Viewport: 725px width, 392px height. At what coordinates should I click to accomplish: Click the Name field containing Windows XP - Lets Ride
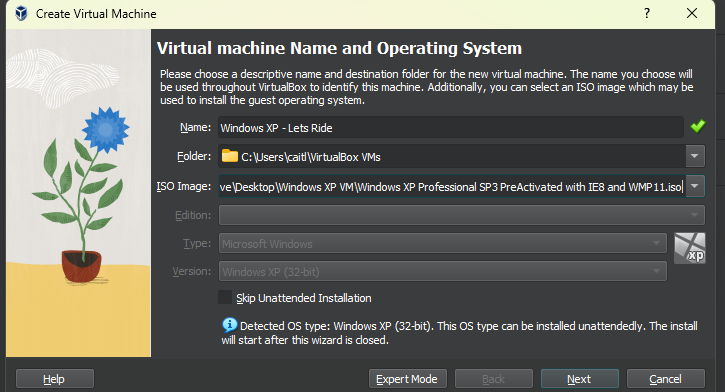click(451, 127)
